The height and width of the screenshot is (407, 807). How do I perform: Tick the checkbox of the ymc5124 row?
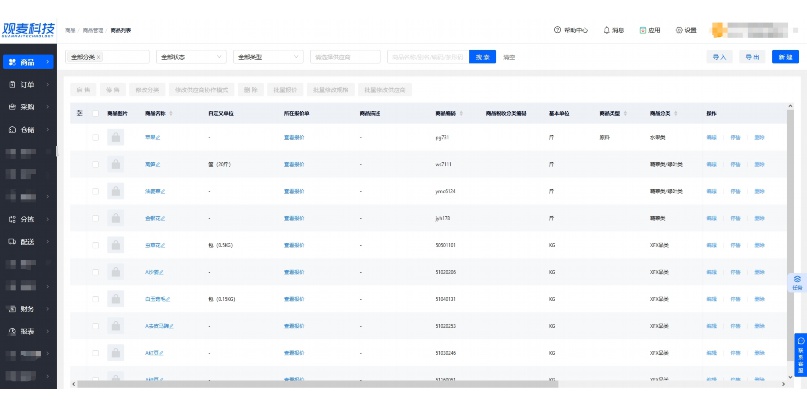[95, 191]
